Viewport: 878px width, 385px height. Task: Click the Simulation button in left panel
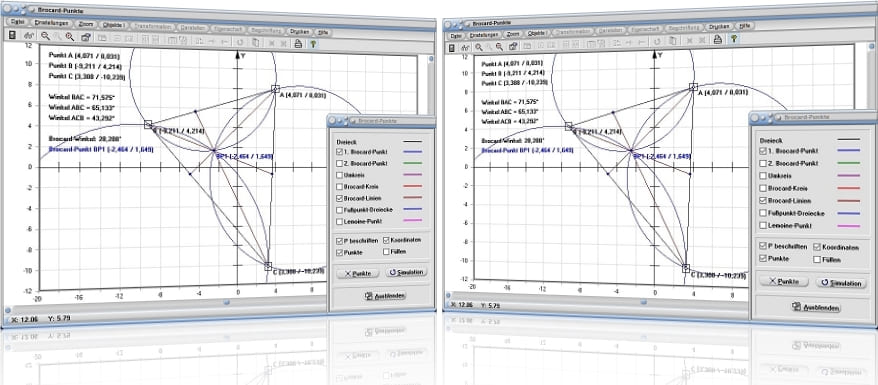click(x=406, y=272)
